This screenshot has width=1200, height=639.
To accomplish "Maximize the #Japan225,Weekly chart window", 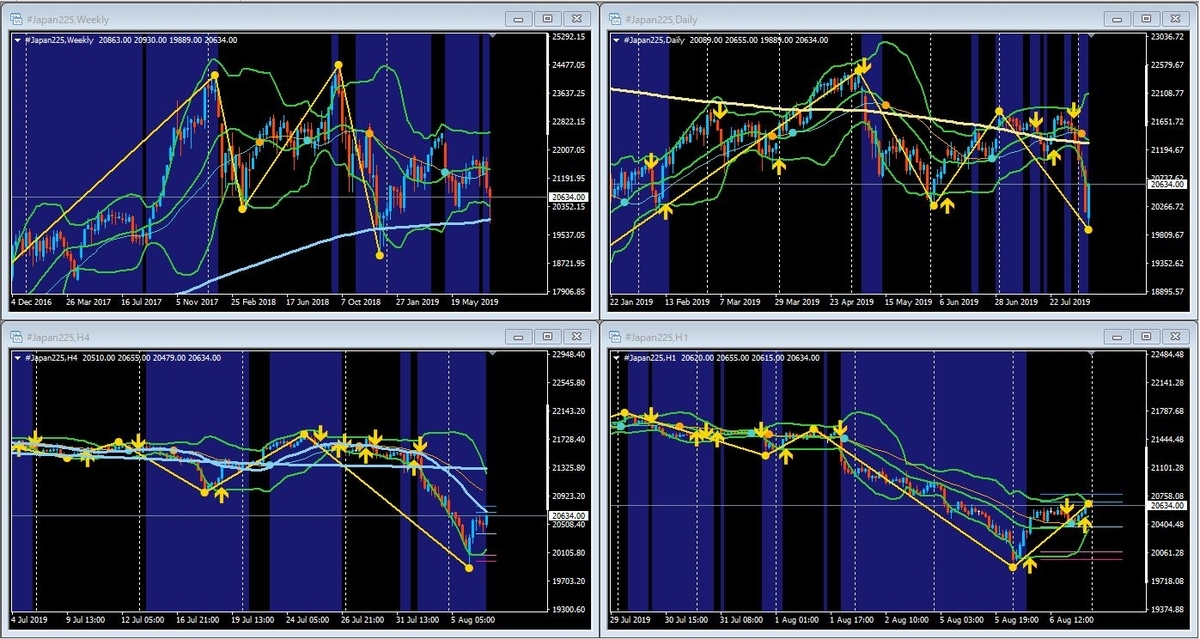I will pyautogui.click(x=547, y=18).
